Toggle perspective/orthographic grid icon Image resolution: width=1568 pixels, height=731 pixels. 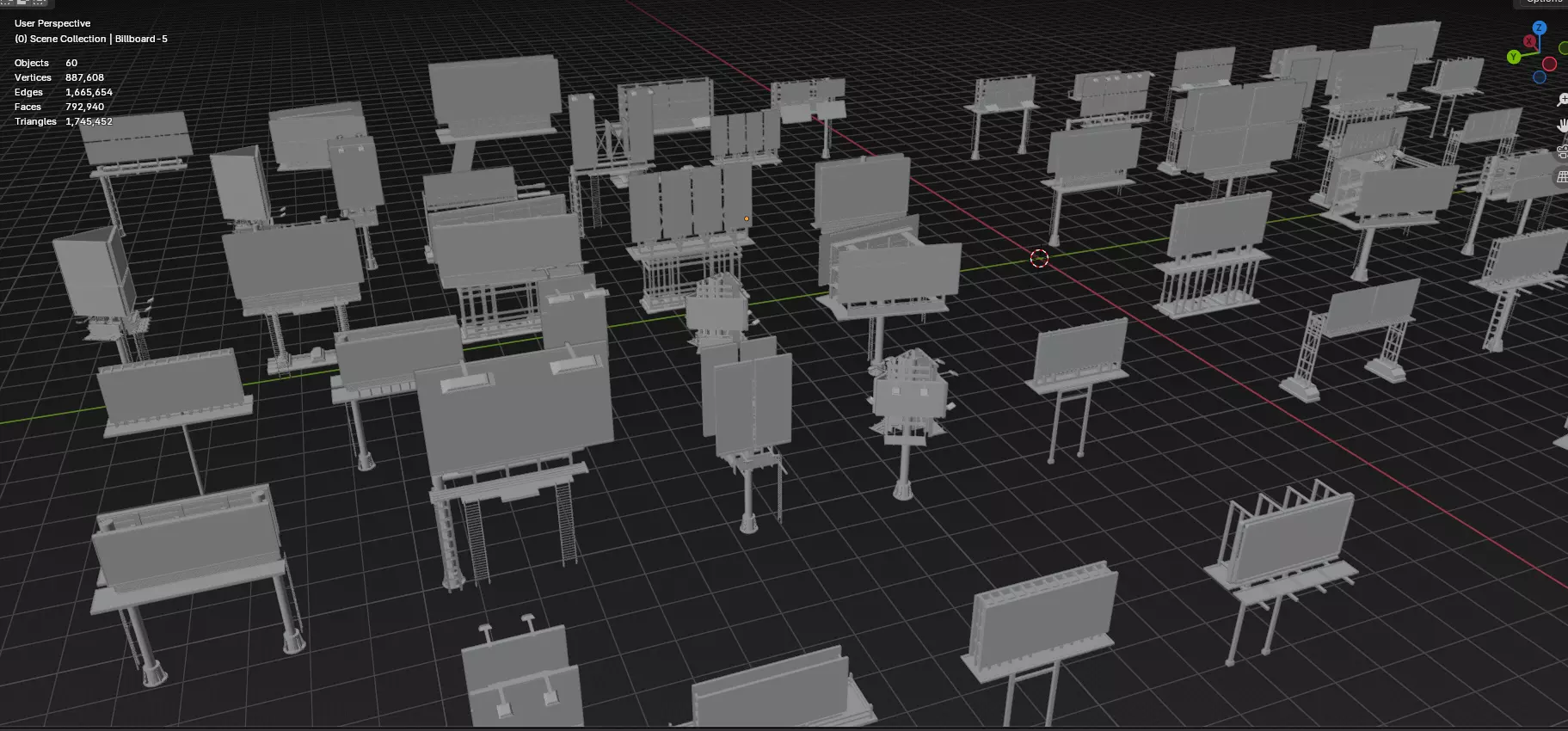point(1563,177)
